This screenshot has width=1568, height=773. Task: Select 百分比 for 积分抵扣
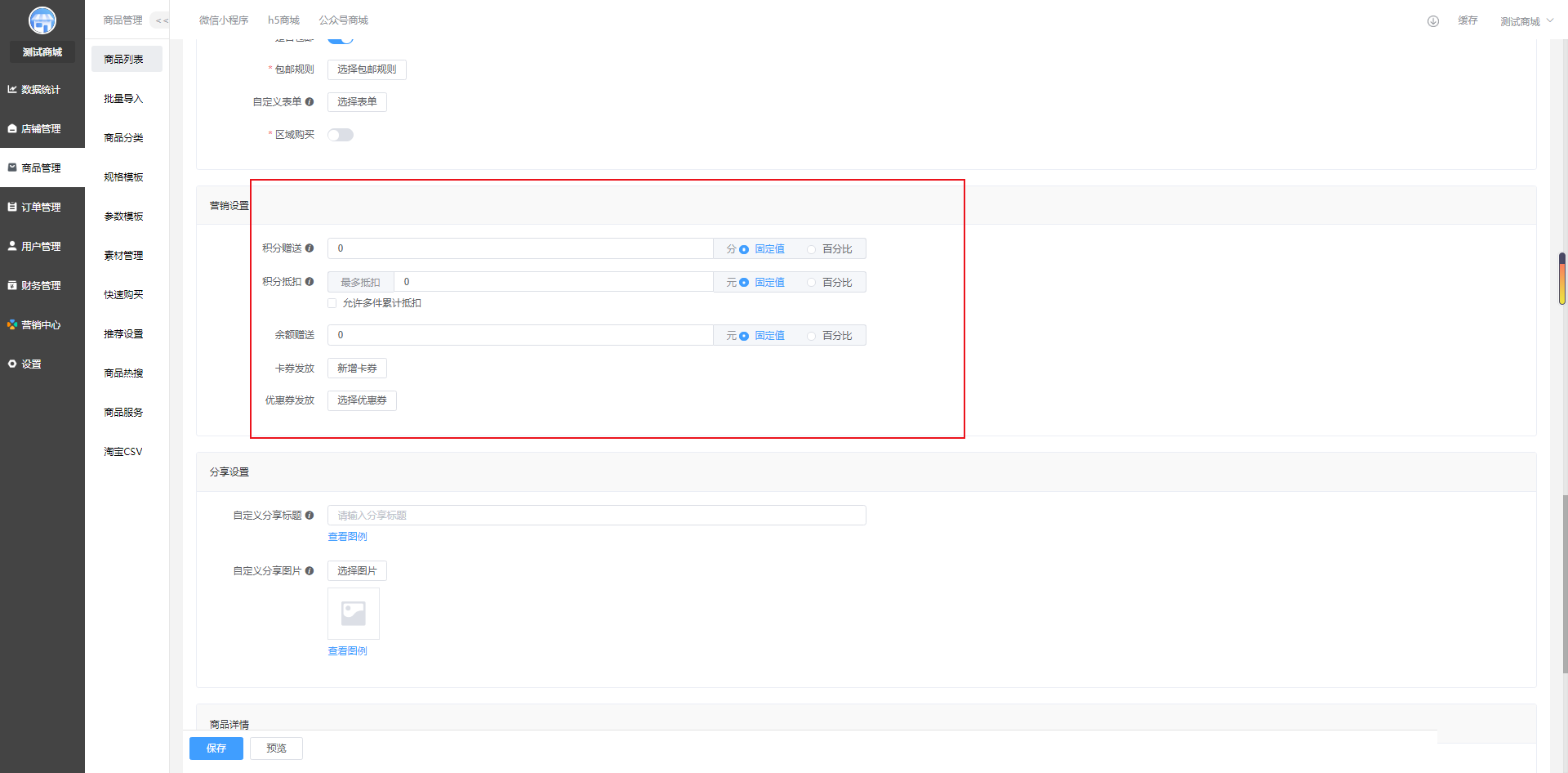pyautogui.click(x=830, y=283)
